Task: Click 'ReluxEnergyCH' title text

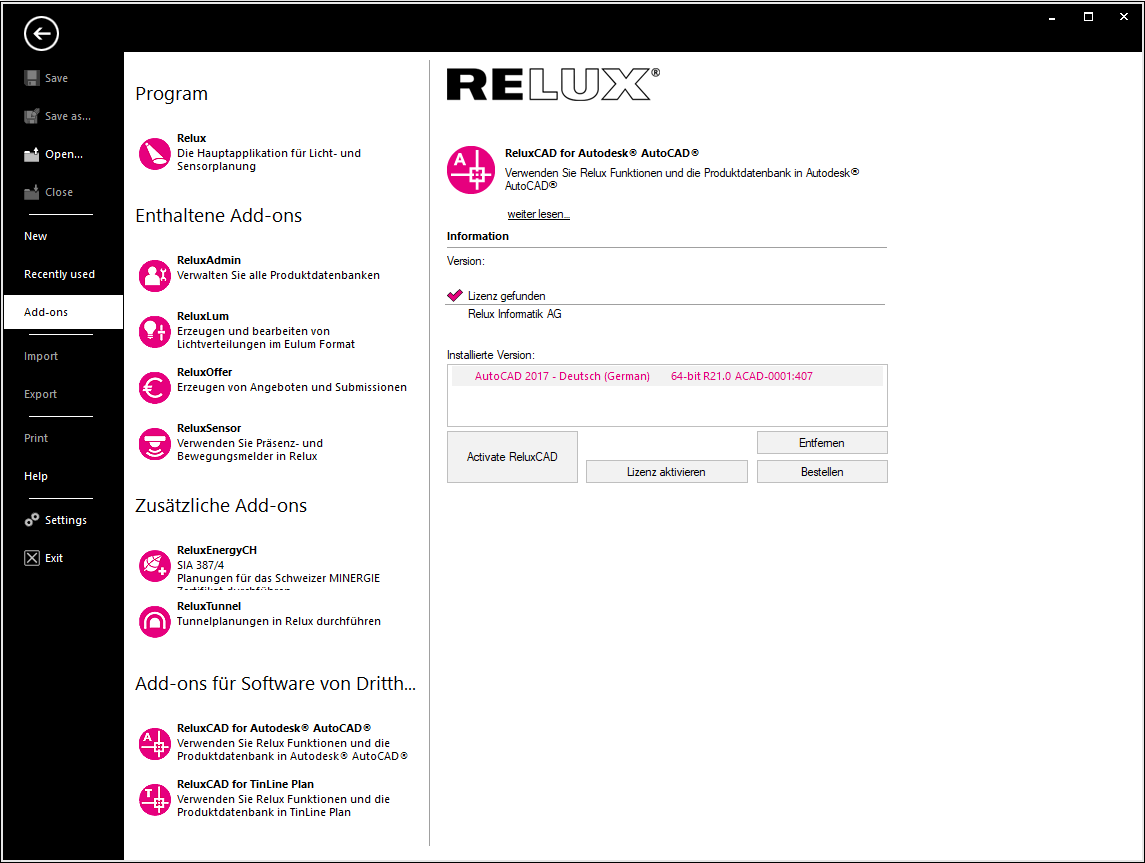Action: [x=217, y=550]
